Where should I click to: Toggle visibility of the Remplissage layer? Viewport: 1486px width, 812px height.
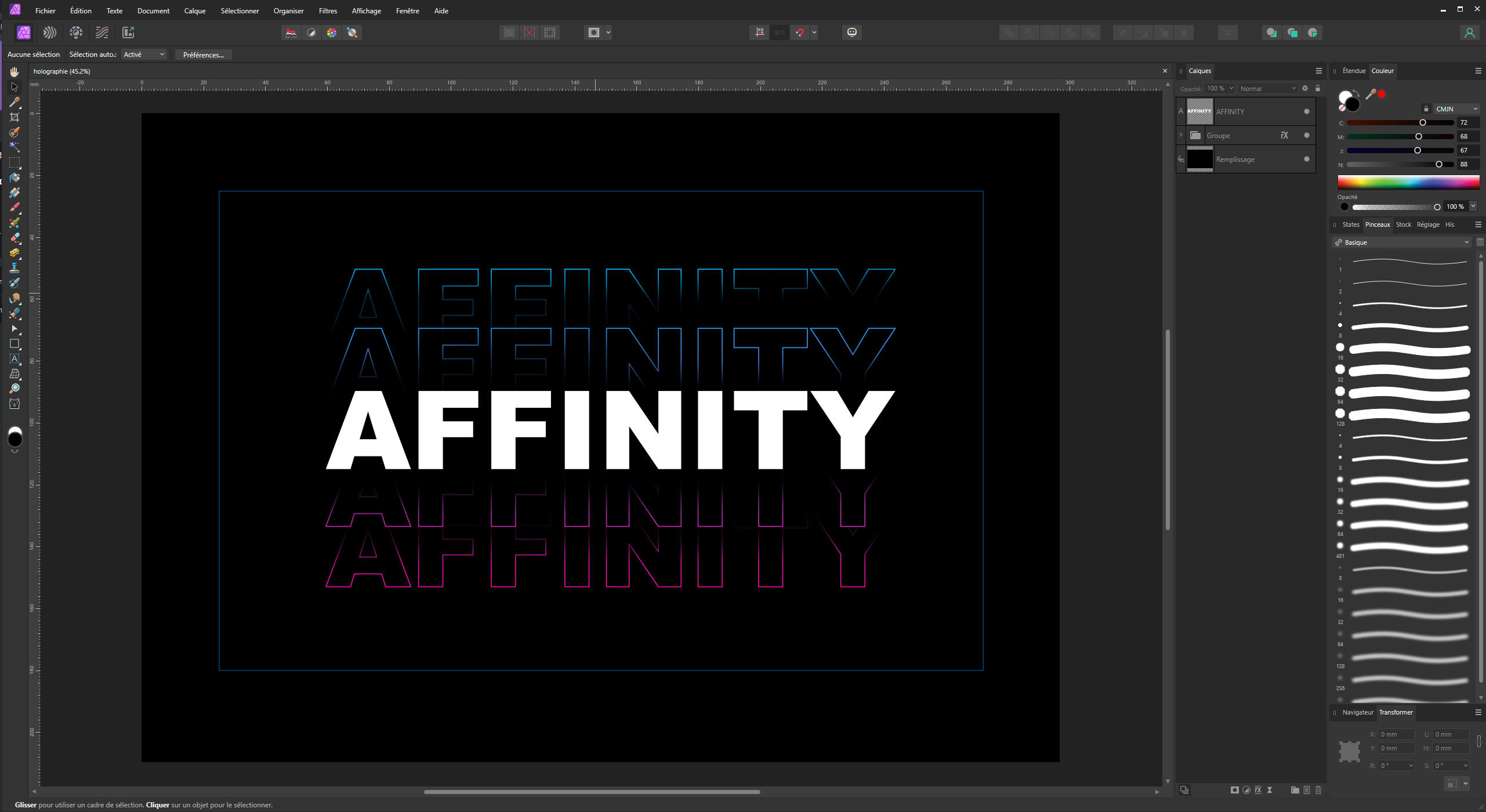click(1307, 159)
